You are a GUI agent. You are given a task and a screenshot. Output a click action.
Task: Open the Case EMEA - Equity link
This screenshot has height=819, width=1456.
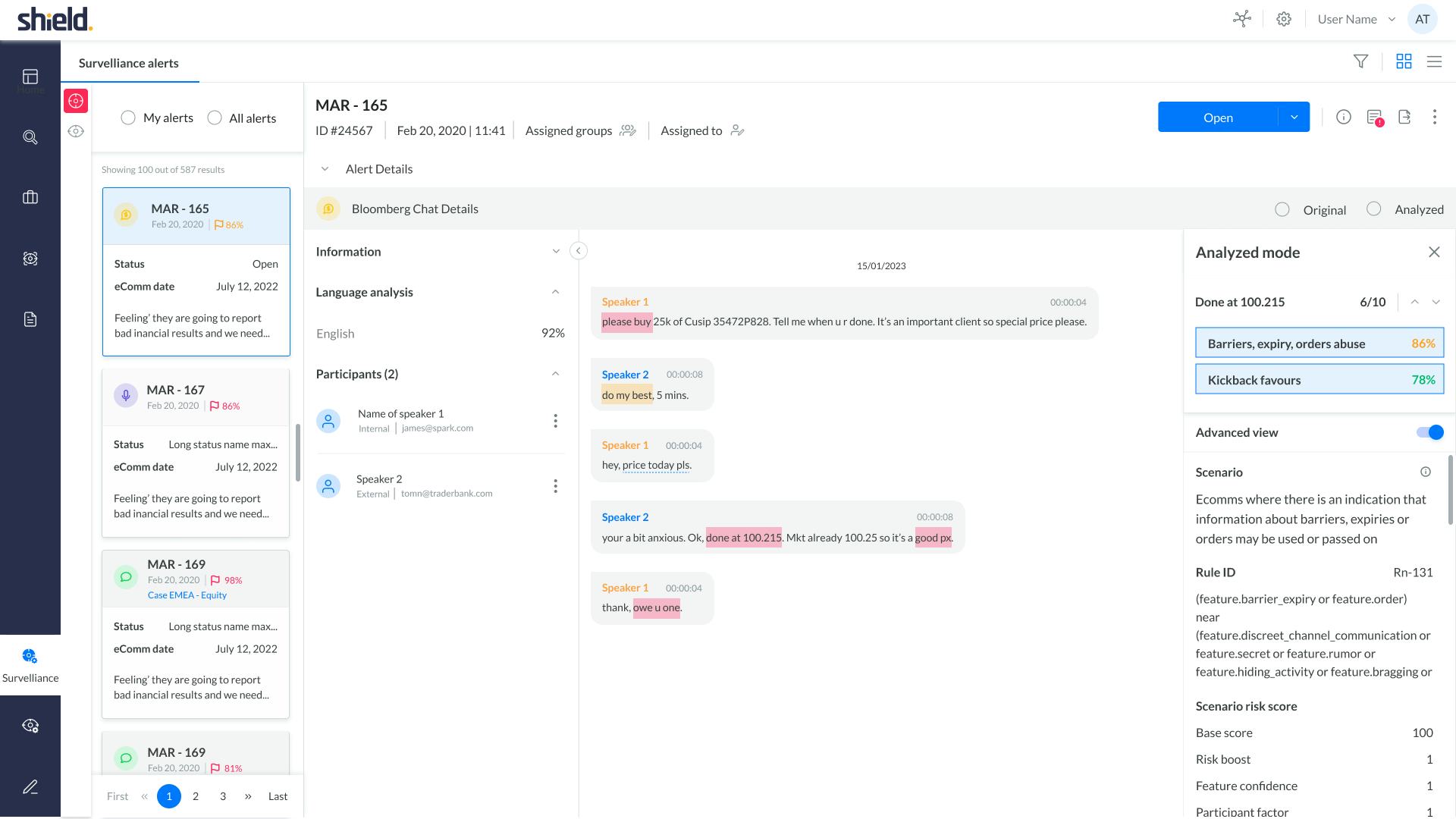(x=187, y=595)
